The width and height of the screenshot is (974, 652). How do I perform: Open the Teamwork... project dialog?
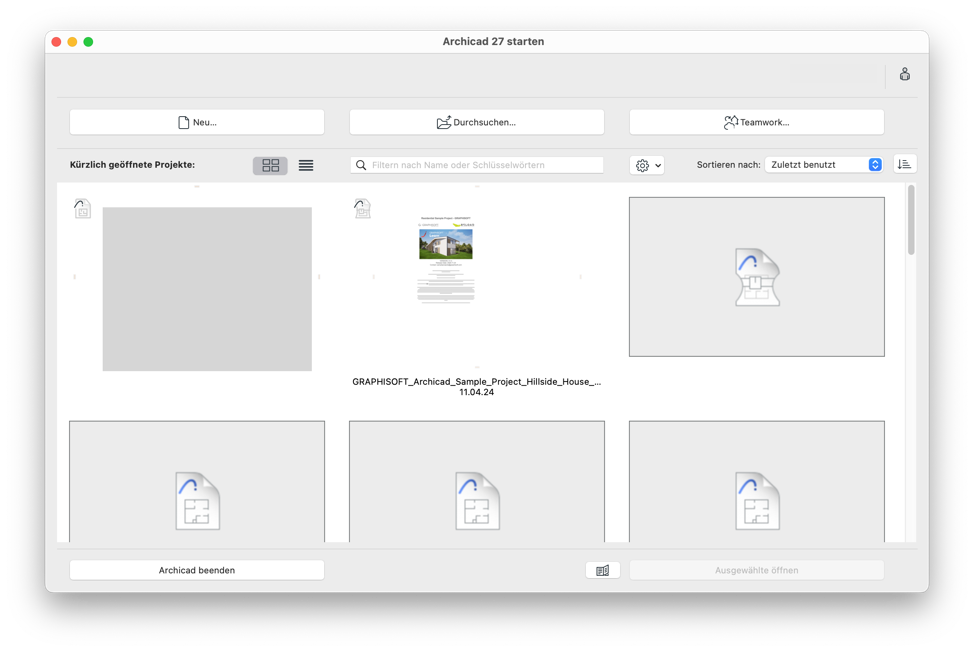click(757, 122)
